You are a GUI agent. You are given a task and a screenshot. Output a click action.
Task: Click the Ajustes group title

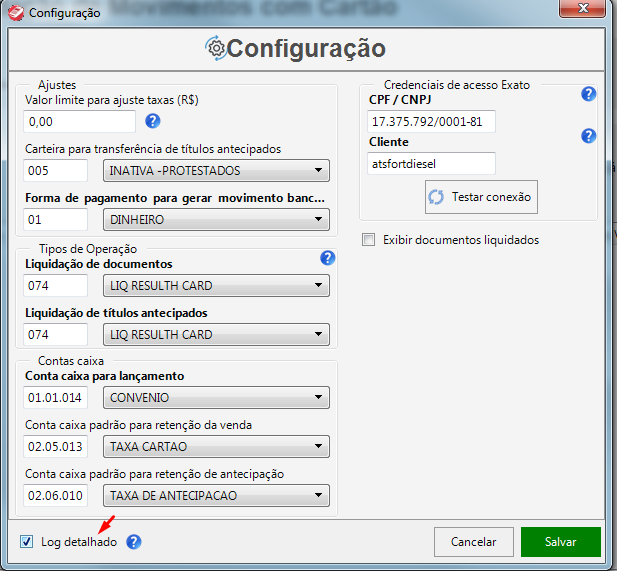point(57,85)
